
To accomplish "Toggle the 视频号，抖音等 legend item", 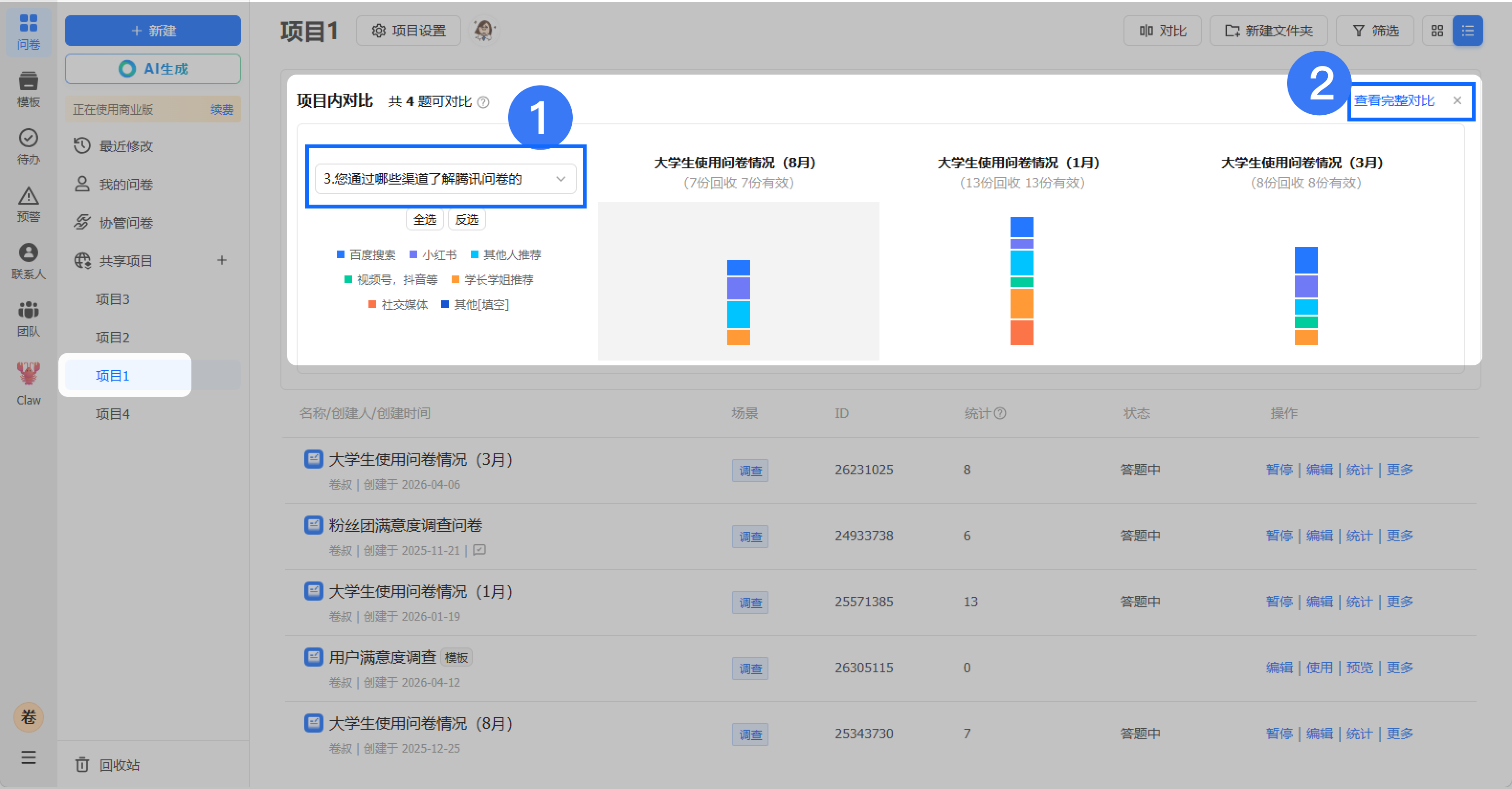I will (391, 280).
